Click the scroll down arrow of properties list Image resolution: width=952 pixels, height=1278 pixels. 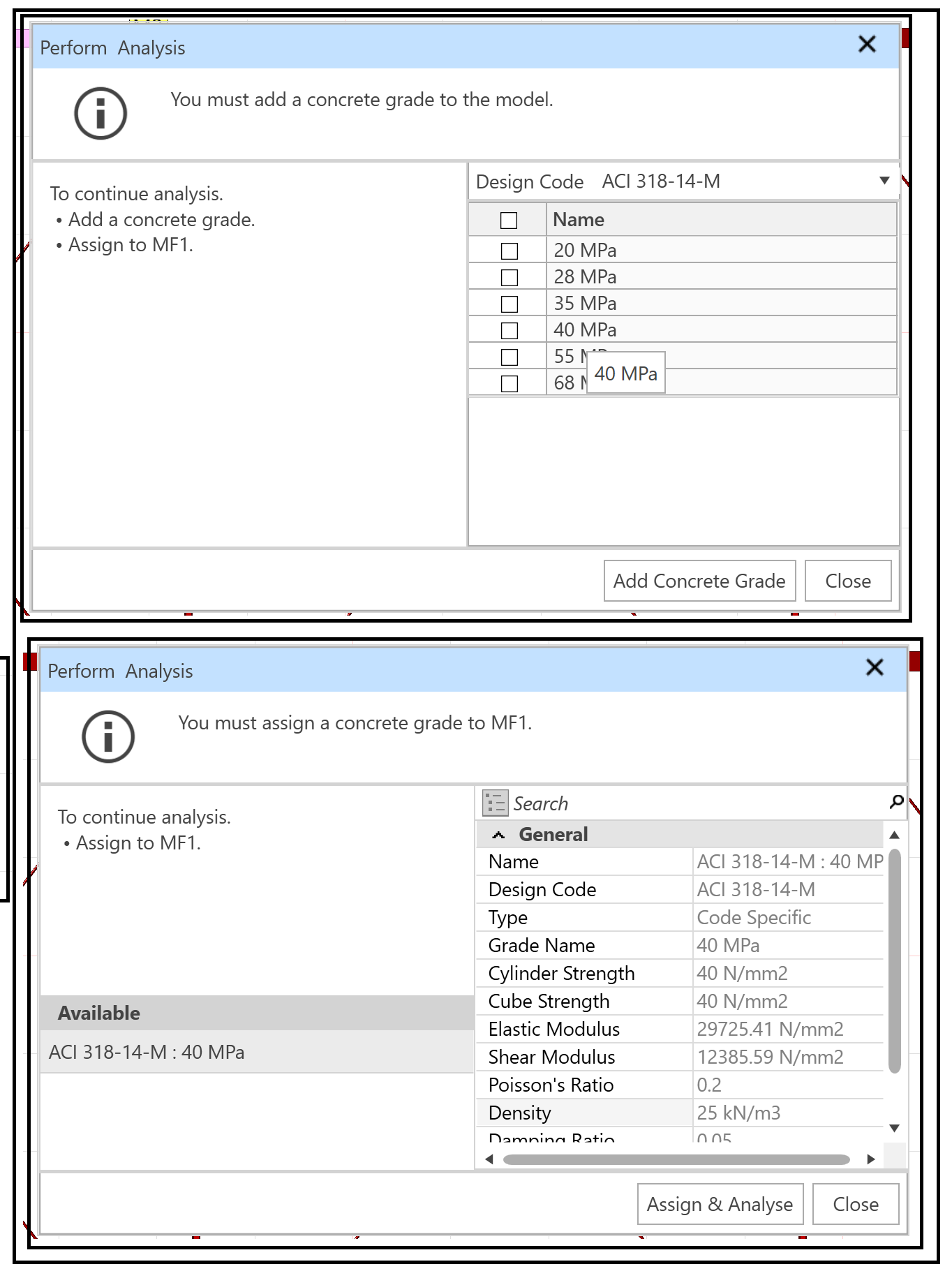[x=895, y=1128]
